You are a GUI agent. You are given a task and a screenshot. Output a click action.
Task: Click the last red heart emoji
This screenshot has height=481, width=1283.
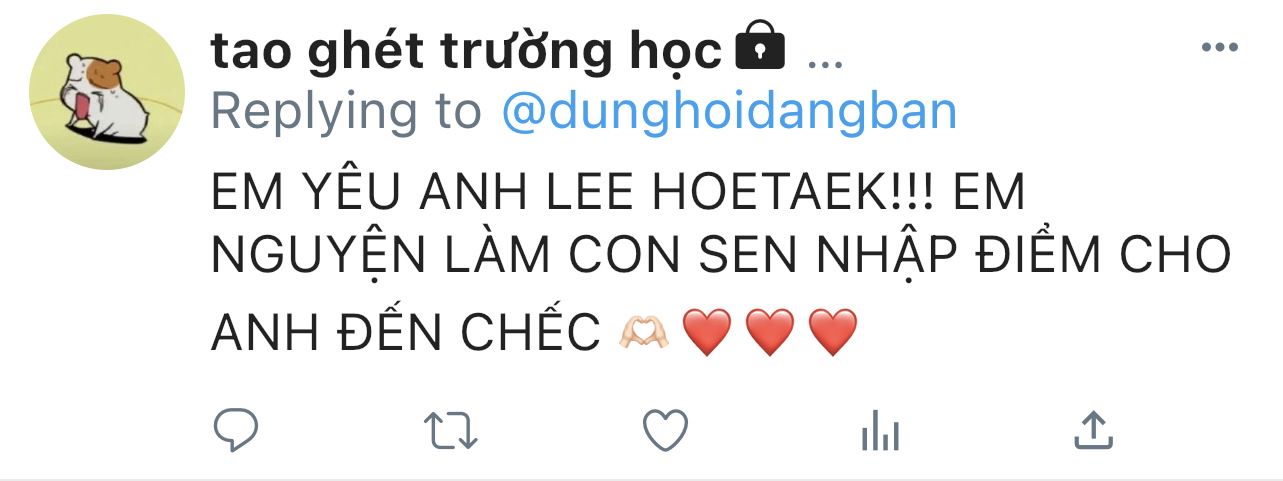(x=833, y=332)
